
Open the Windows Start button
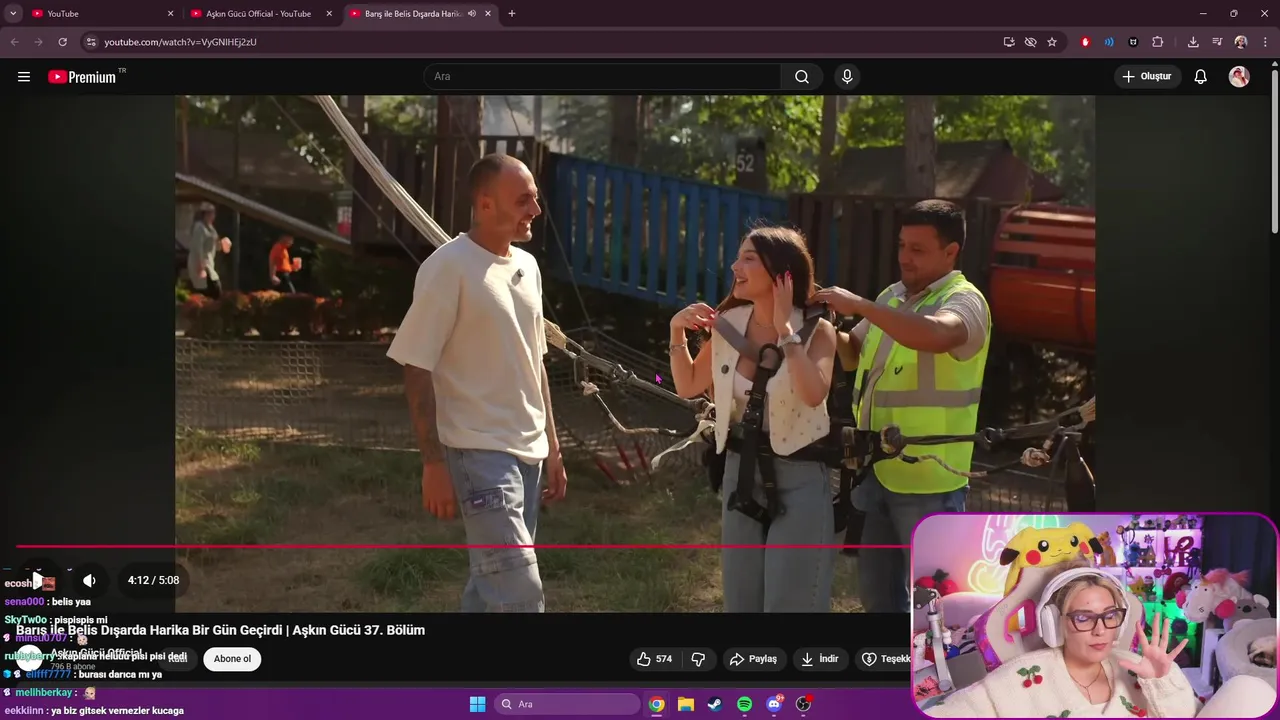click(477, 704)
